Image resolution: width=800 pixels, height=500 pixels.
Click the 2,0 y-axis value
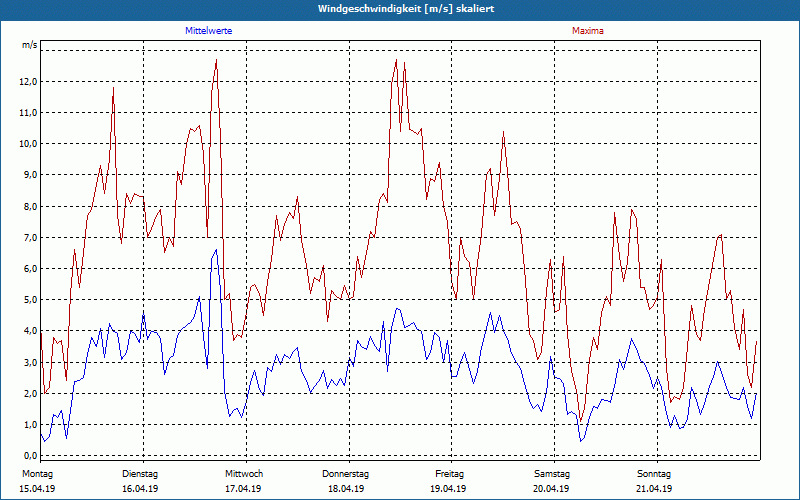coord(29,394)
